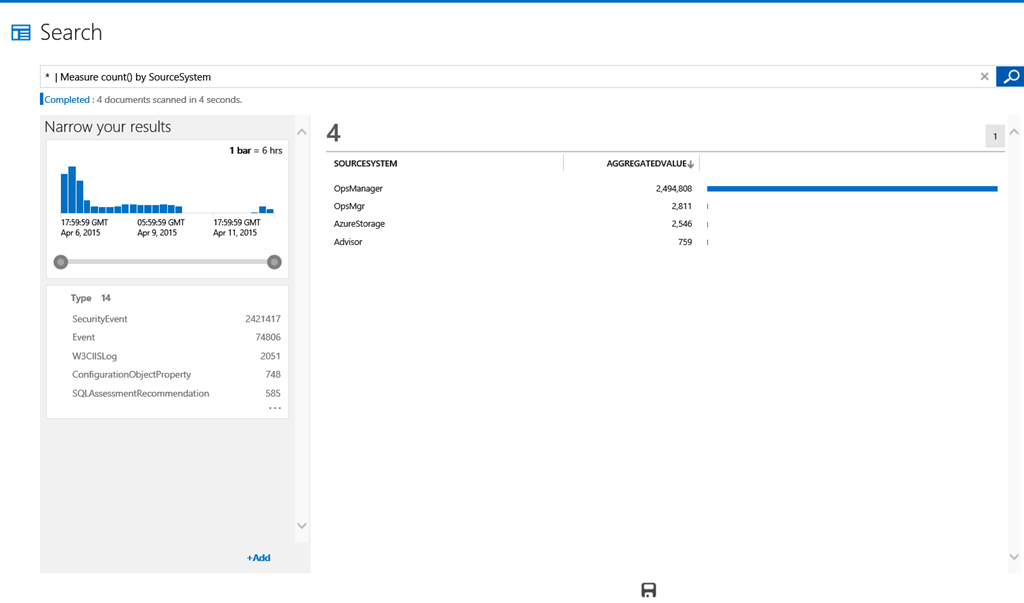Filter by SQLAssessmentRecommendation type
Image resolution: width=1024 pixels, height=603 pixels.
click(141, 393)
